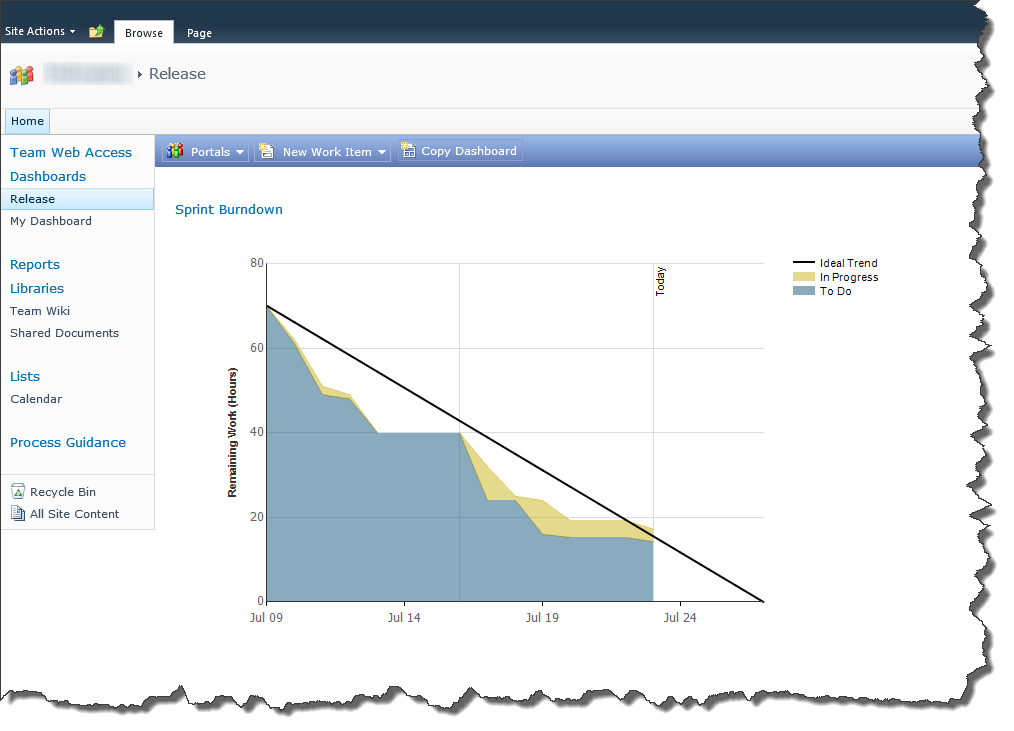Screen dimensions: 1014x731
Task: Click the All Site Content icon
Action: click(x=18, y=514)
